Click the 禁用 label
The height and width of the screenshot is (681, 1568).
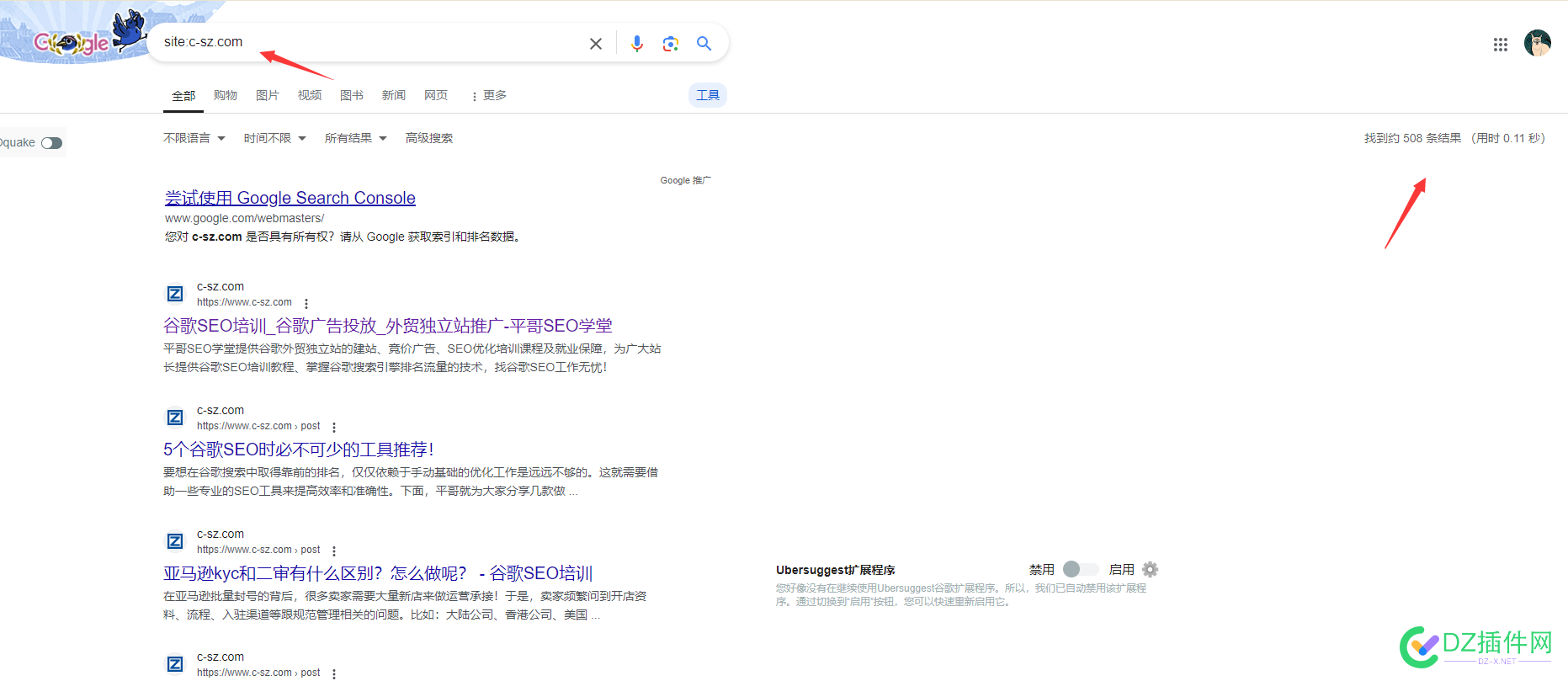tap(1042, 570)
